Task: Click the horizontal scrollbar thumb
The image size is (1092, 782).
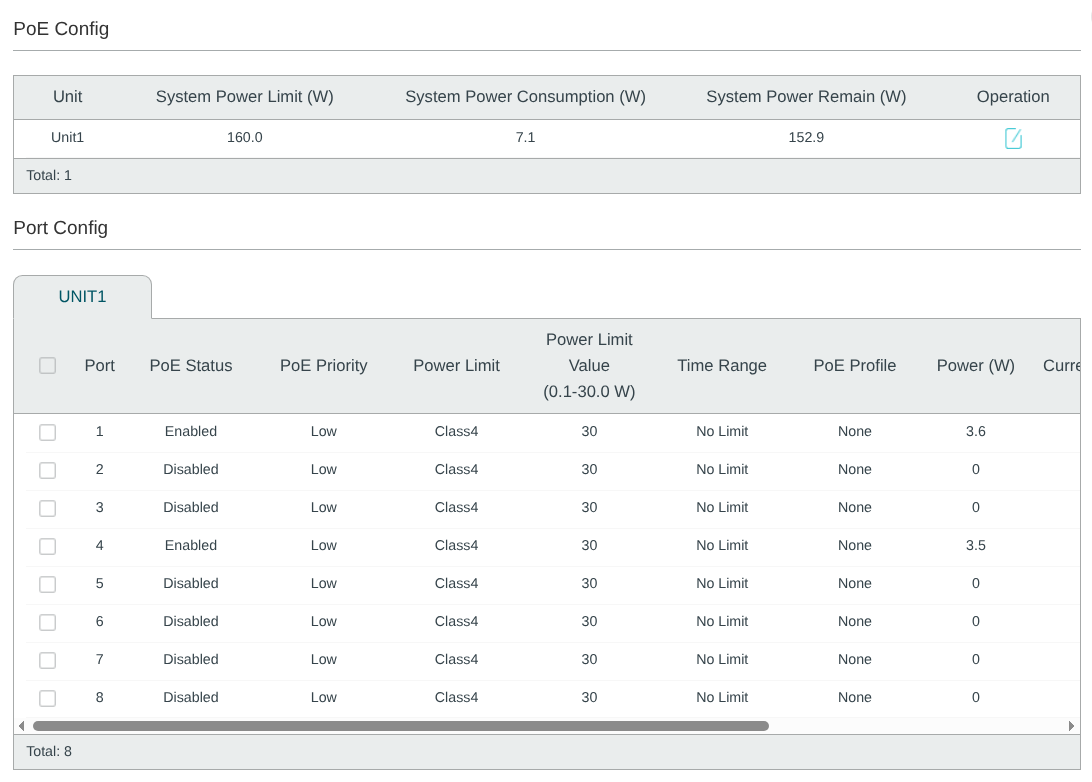Action: coord(400,726)
